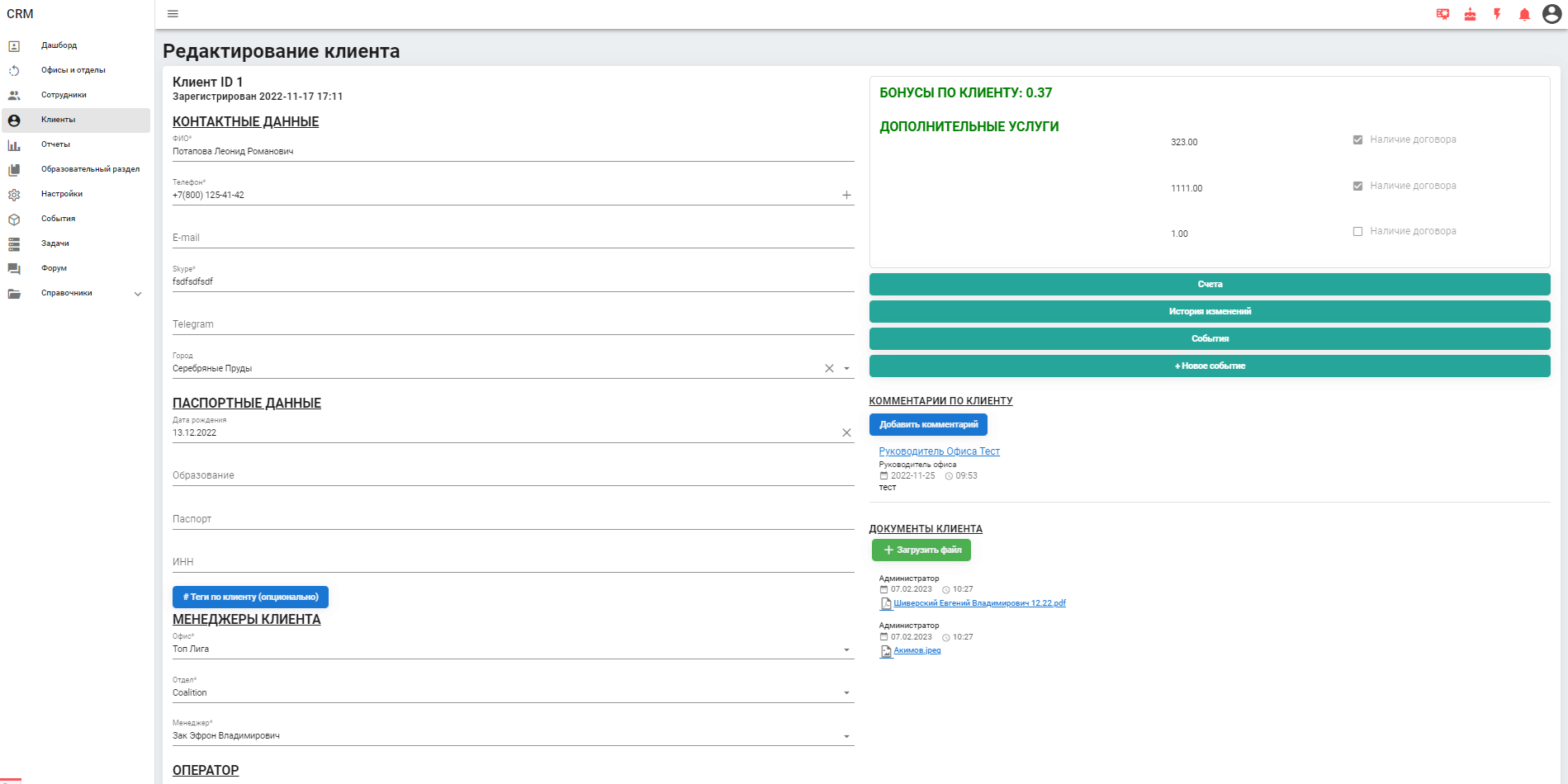Viewport: 1568px width, 784px height.
Task: Toggle Наличие договора checkbox for 323.00
Action: coord(1357,139)
